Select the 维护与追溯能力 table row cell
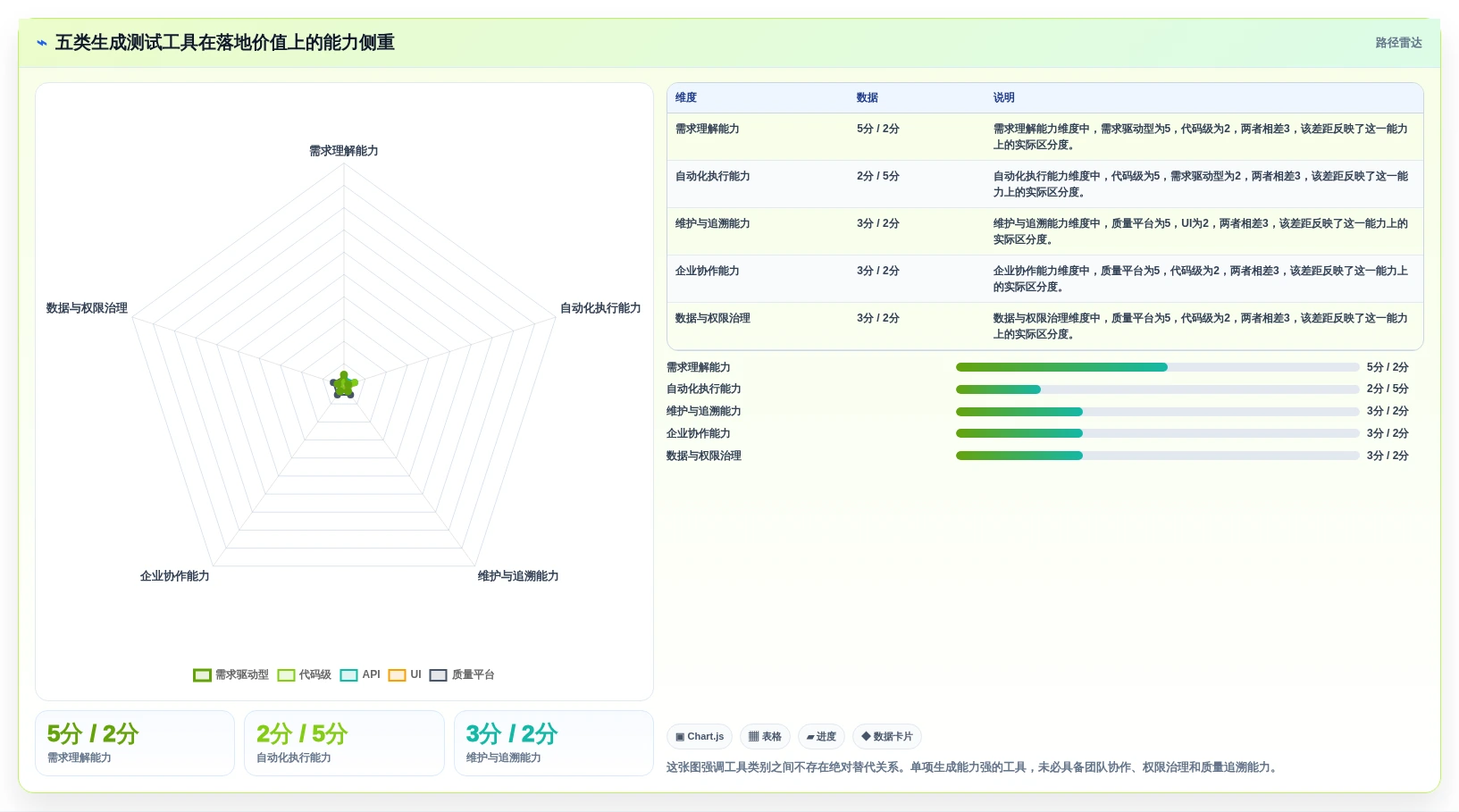1459x812 pixels. tap(713, 223)
